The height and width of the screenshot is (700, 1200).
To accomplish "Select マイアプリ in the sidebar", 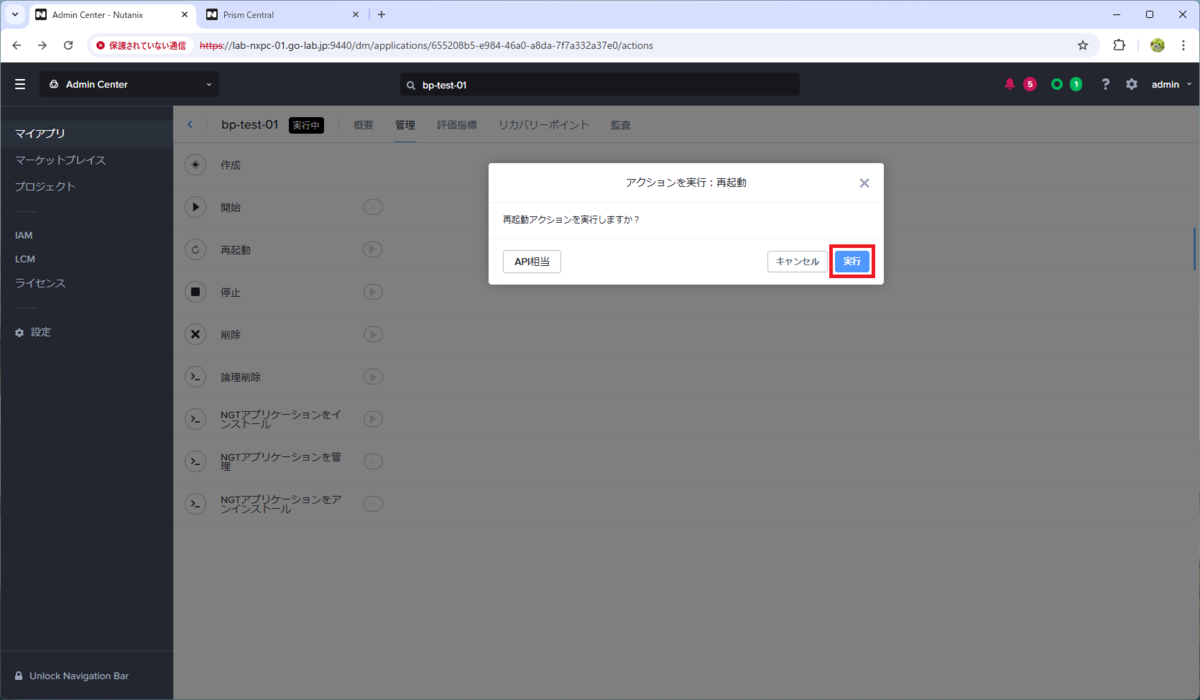I will [x=86, y=133].
